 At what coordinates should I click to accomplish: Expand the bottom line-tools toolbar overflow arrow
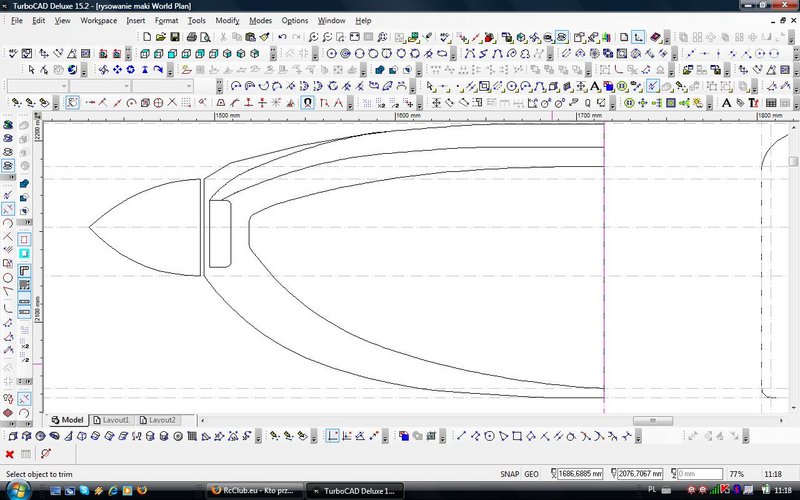pyautogui.click(x=638, y=437)
